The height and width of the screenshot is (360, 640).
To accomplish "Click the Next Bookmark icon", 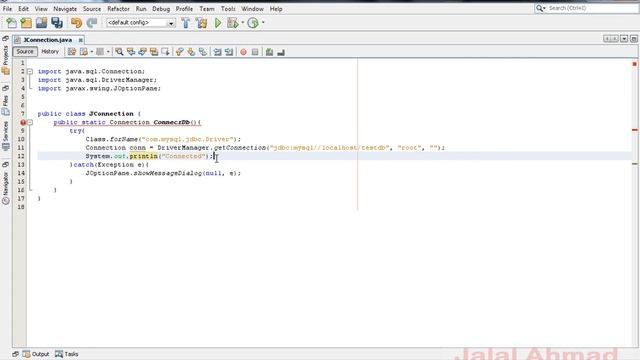I will (191, 52).
